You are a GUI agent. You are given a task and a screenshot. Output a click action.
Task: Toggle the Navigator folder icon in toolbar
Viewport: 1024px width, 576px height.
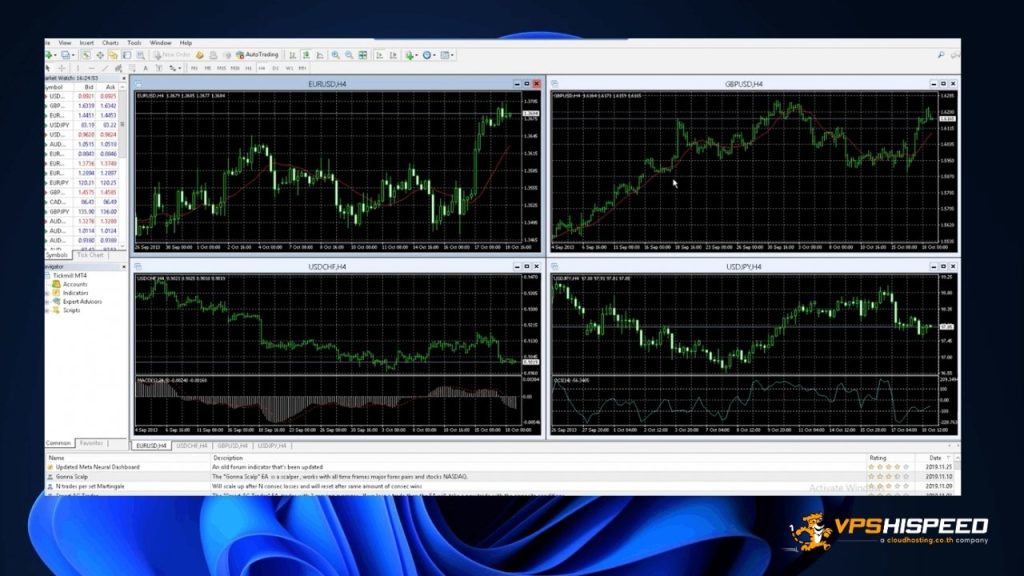pos(113,55)
